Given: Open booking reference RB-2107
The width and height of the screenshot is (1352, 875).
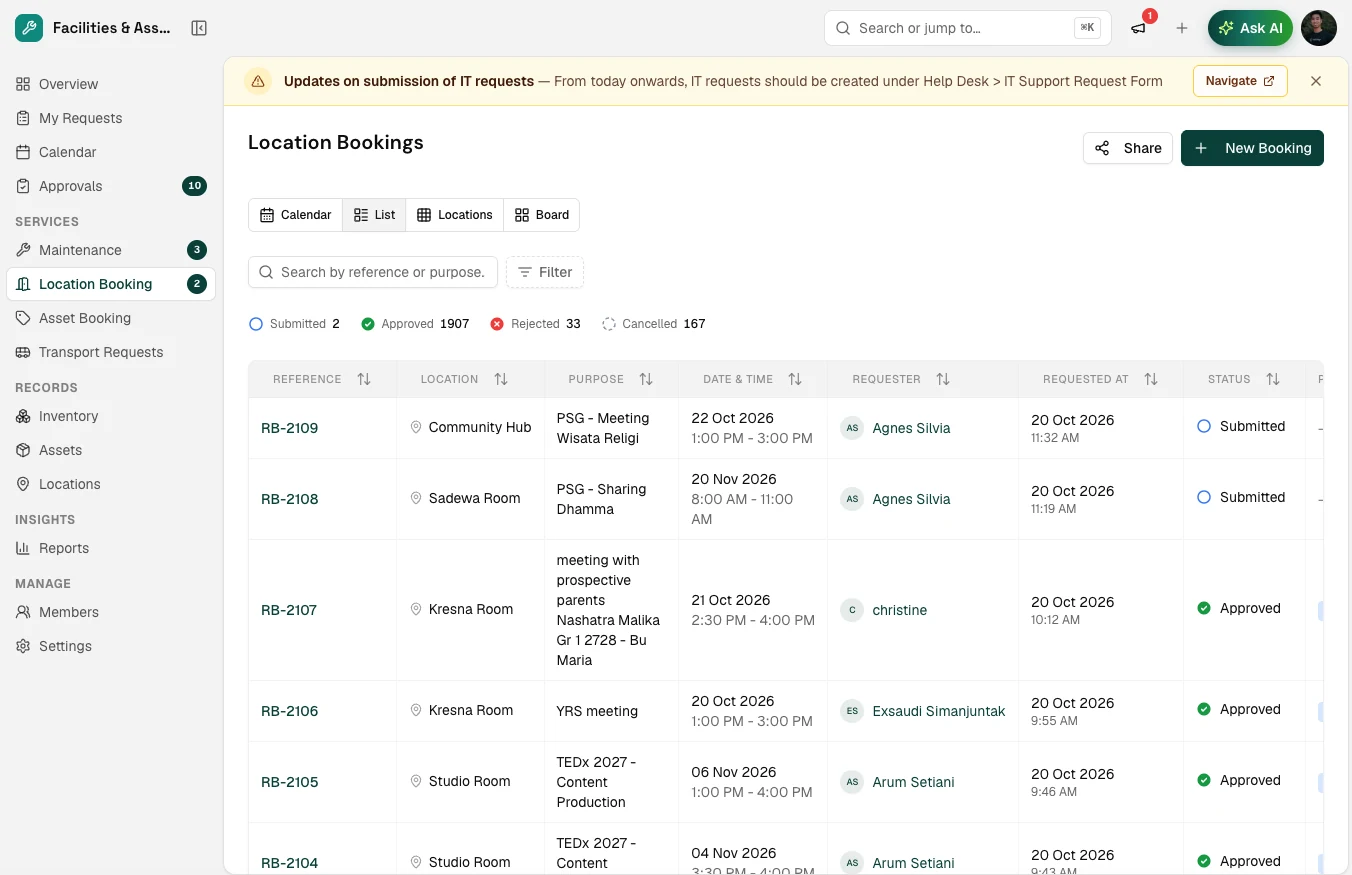Looking at the screenshot, I should (289, 610).
